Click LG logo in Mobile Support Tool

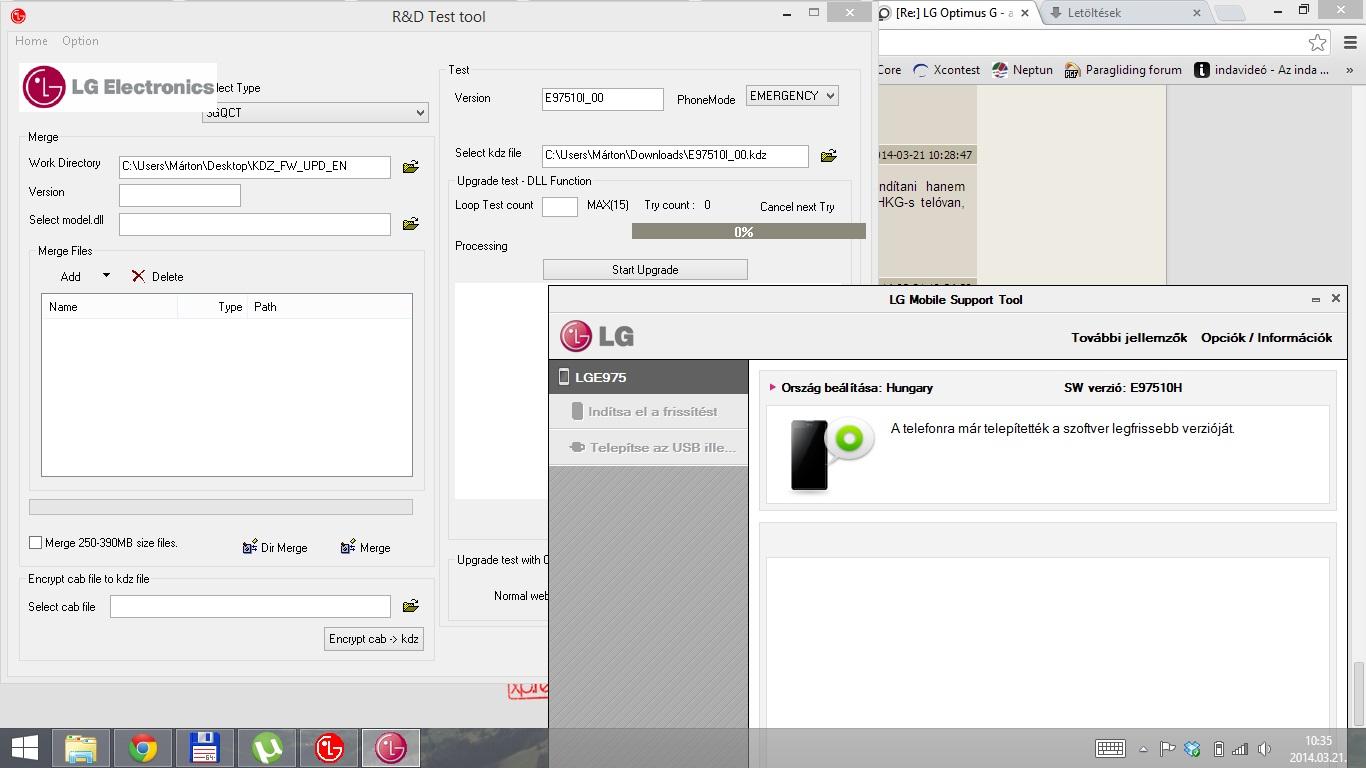(597, 336)
